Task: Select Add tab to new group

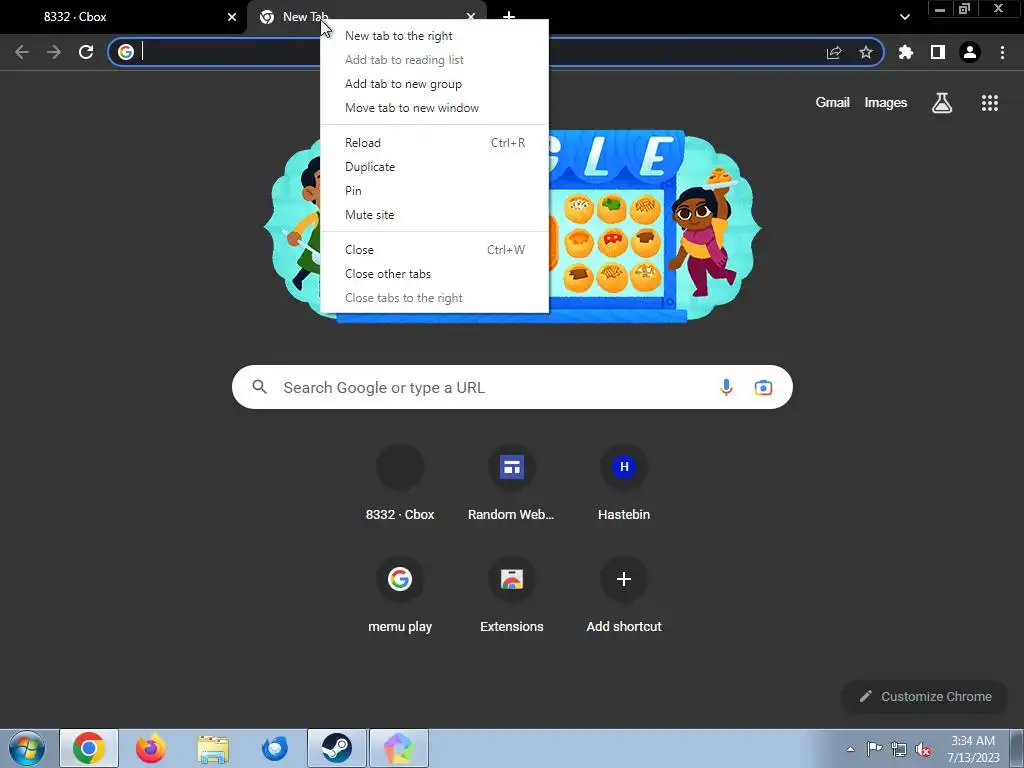Action: pyautogui.click(x=434, y=84)
